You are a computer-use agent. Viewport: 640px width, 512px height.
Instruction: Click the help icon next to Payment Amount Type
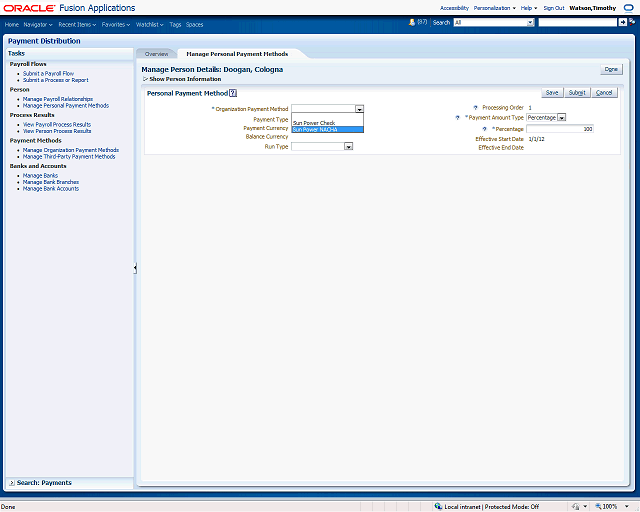click(x=457, y=117)
